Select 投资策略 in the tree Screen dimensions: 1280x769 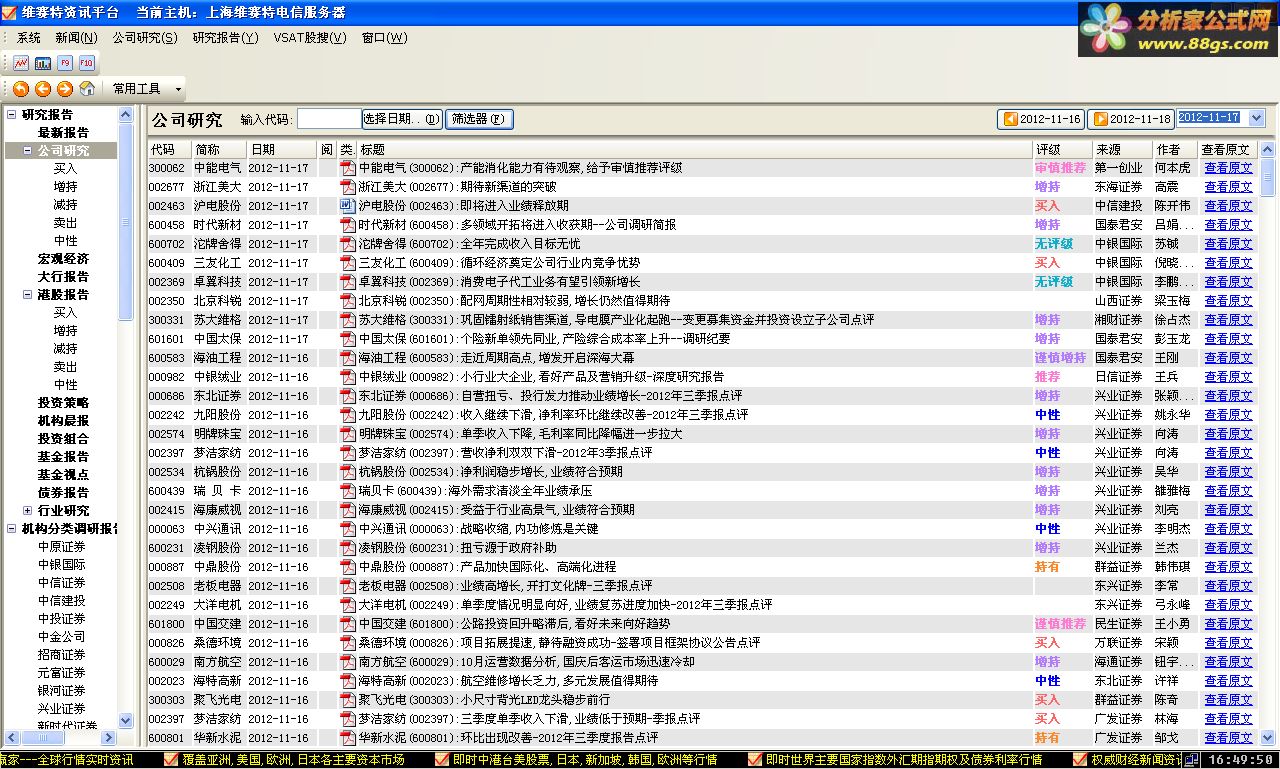(63, 403)
